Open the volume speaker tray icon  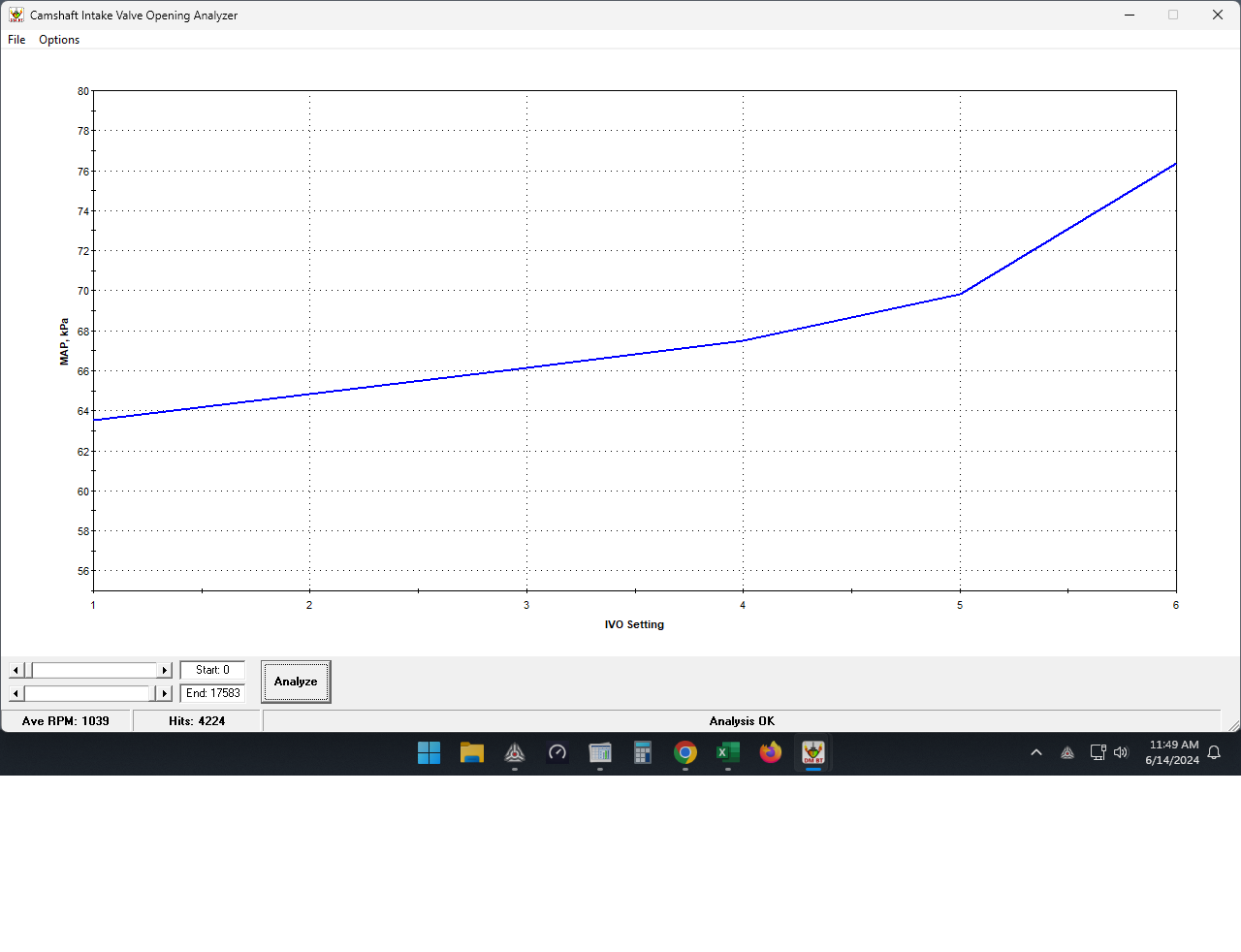tap(1122, 752)
